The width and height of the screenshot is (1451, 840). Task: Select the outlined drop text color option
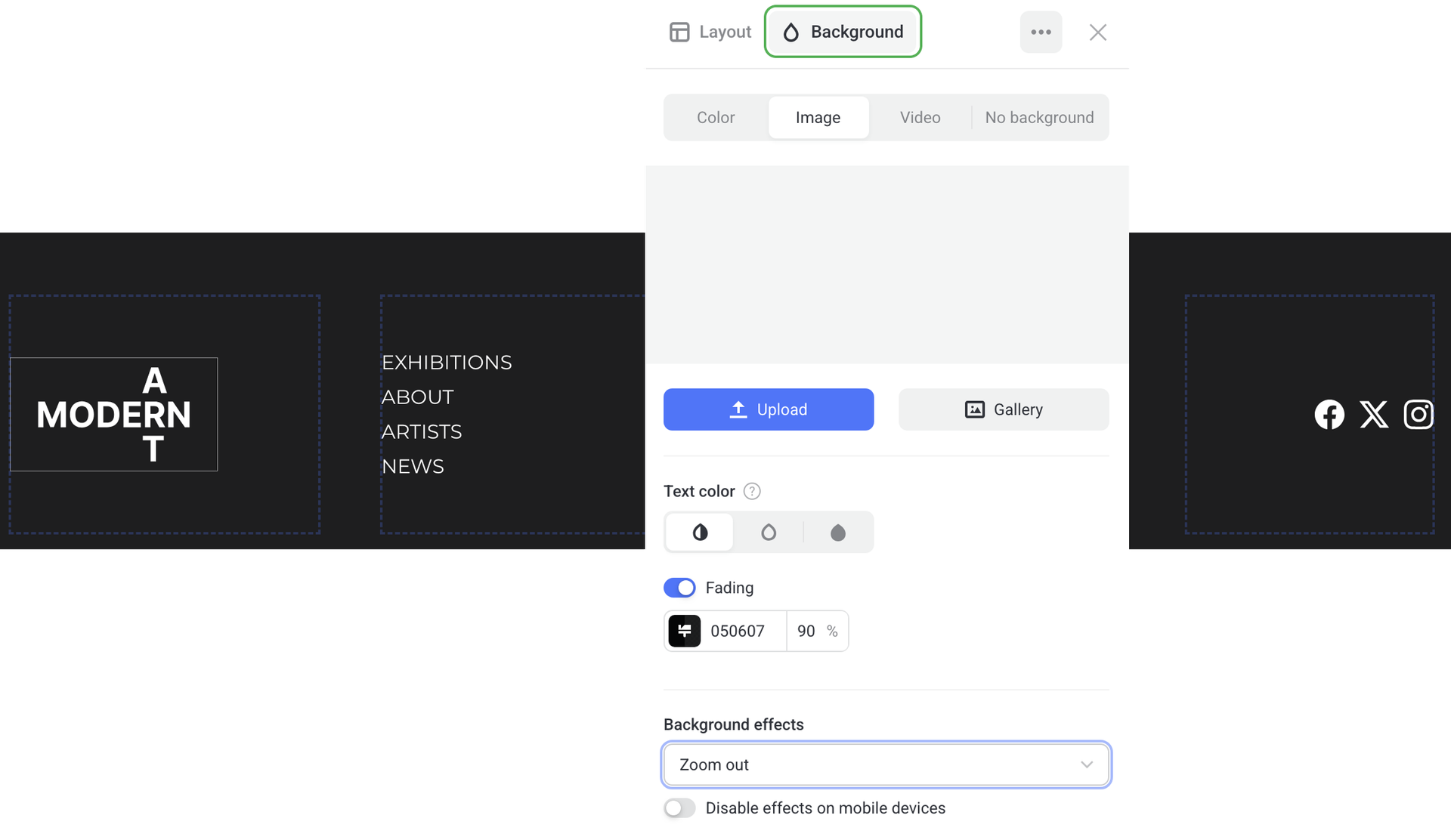[x=769, y=533]
